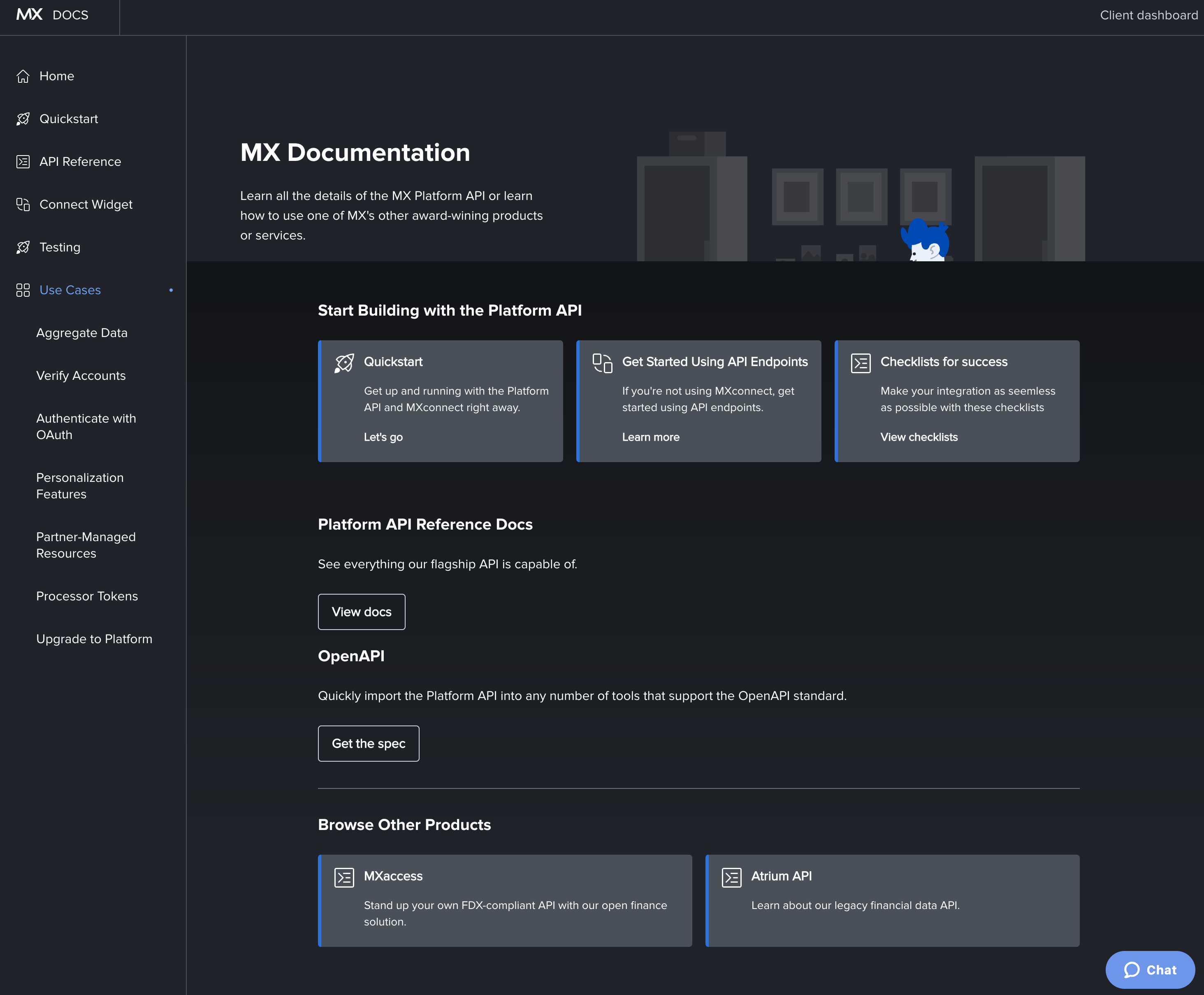Go to Quickstart in the sidebar
The image size is (1204, 995).
(69, 119)
